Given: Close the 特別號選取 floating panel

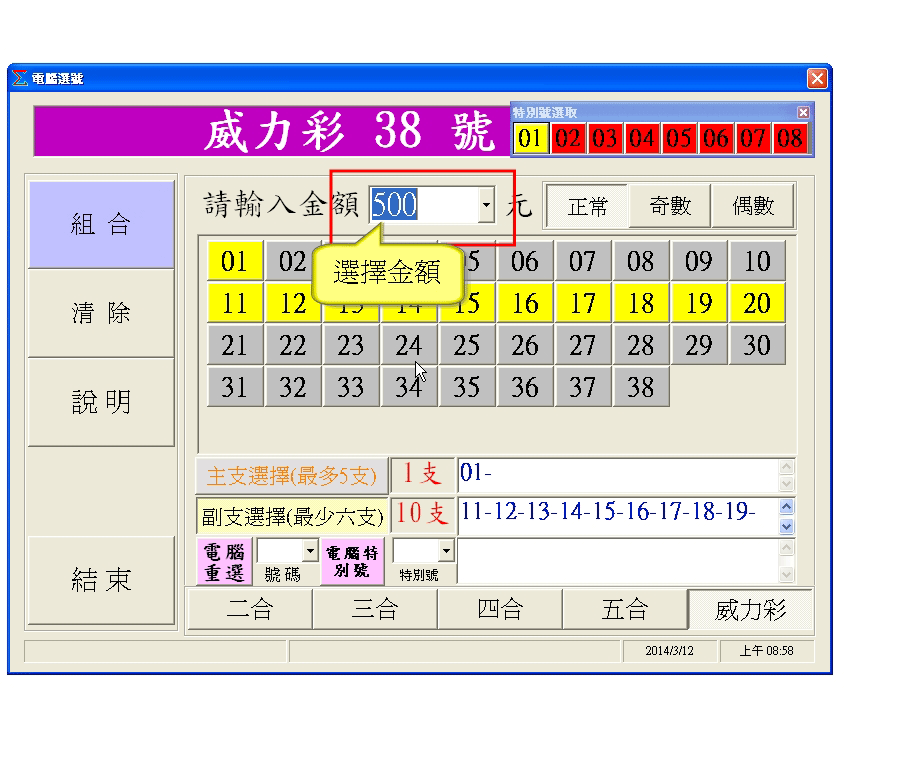Looking at the screenshot, I should [803, 112].
